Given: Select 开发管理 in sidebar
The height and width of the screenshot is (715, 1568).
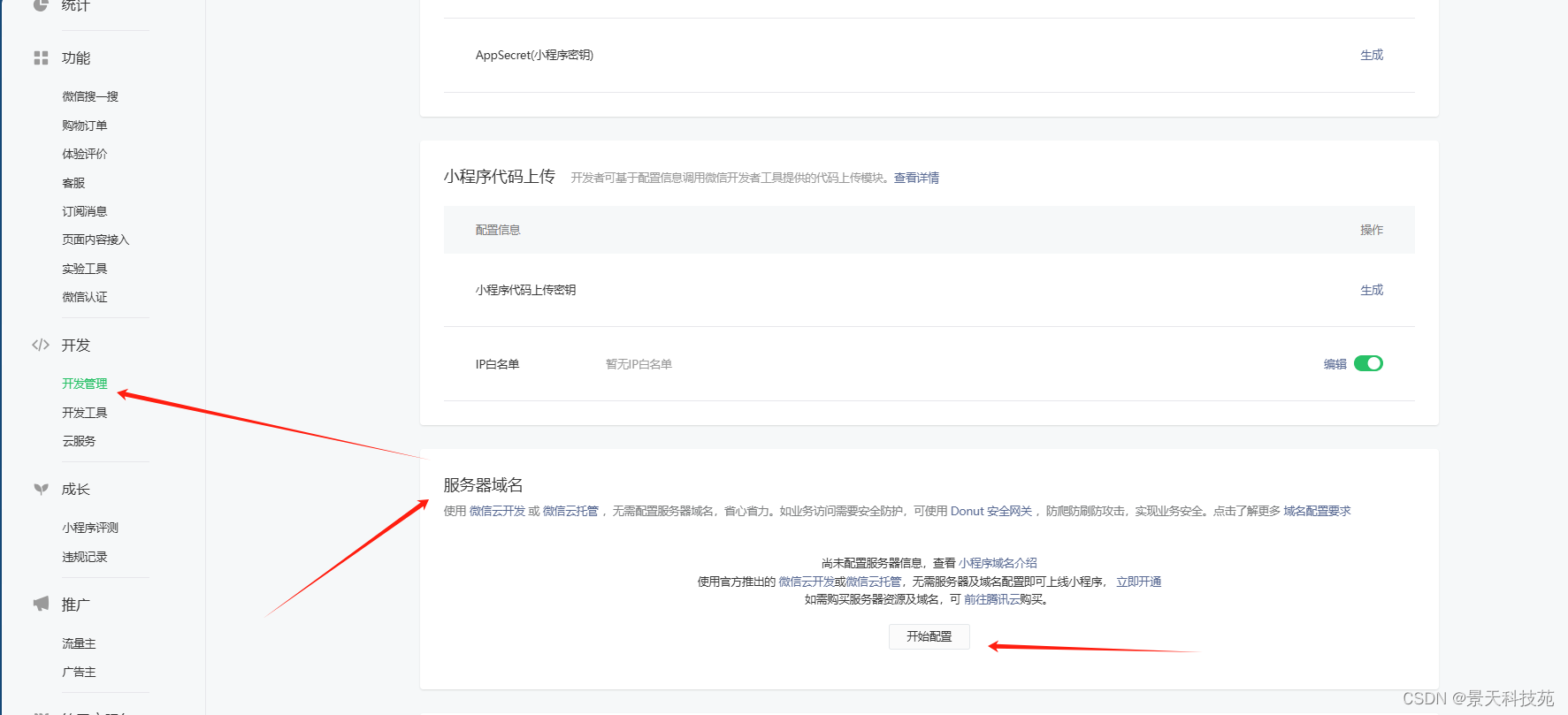Looking at the screenshot, I should tap(85, 384).
